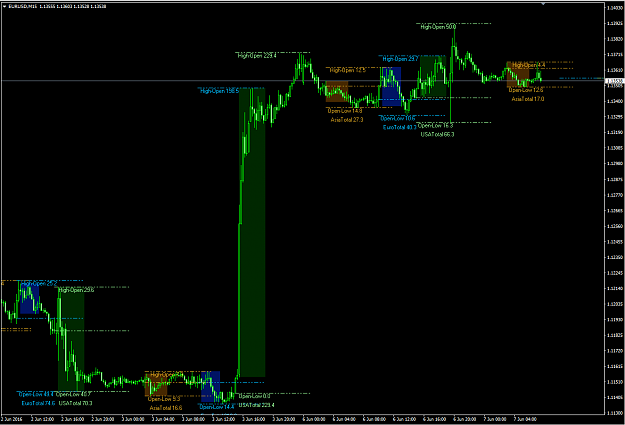
Task: Click the '6 Jun 08:00' time axis label
Action: coord(374,419)
